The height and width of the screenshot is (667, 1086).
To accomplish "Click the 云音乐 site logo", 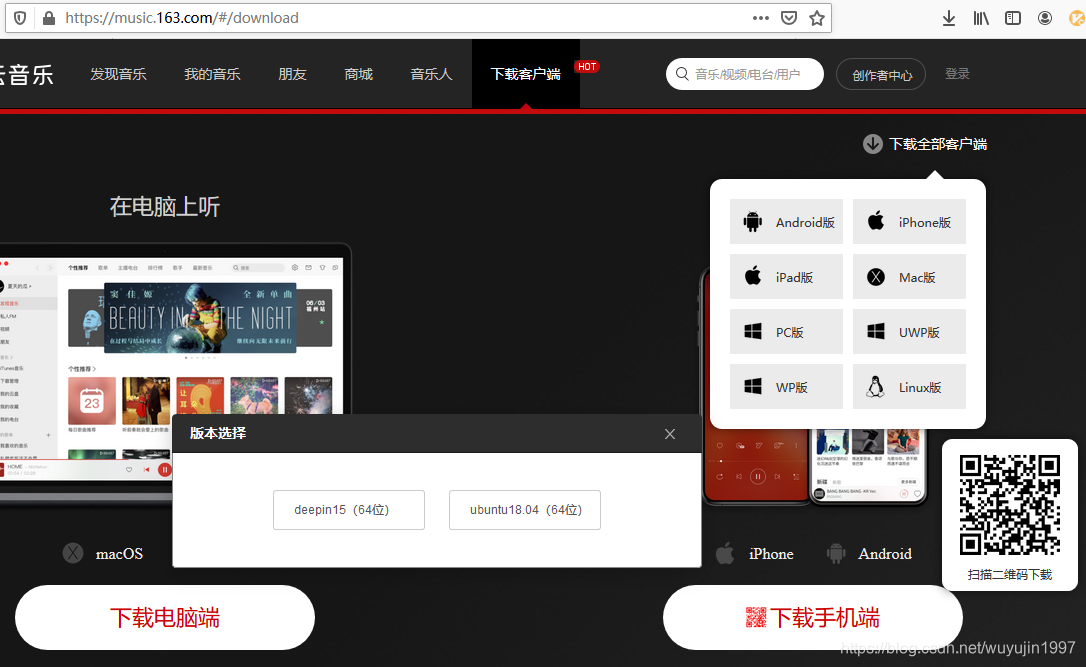I will (x=26, y=74).
